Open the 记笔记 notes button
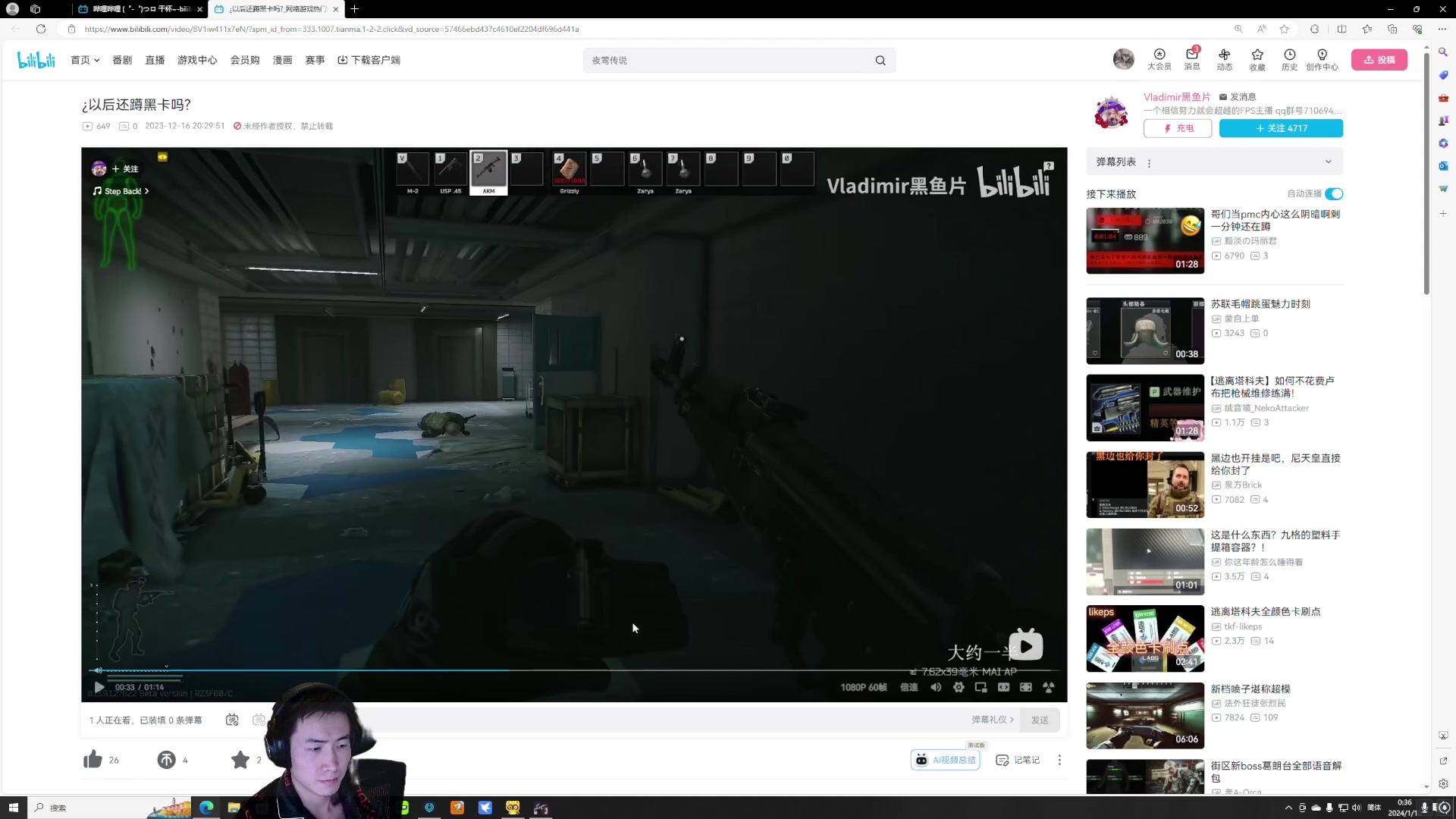Viewport: 1456px width, 819px height. point(1018,760)
